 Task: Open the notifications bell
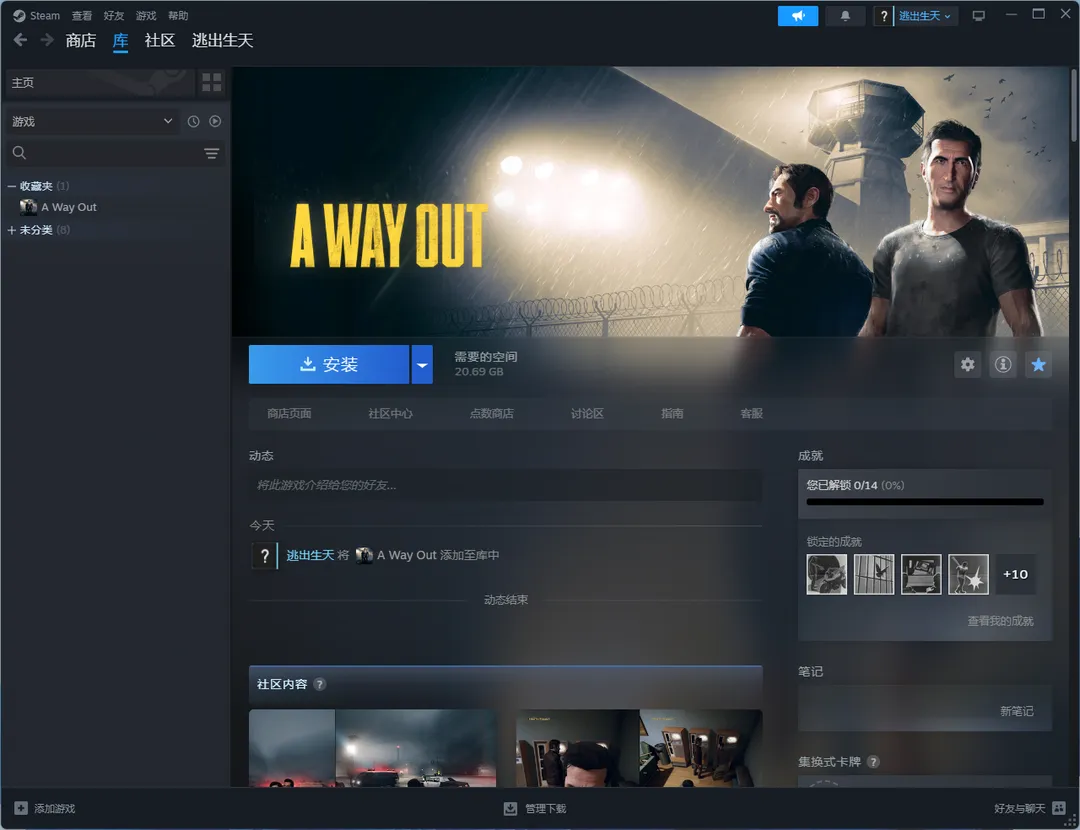[x=846, y=16]
